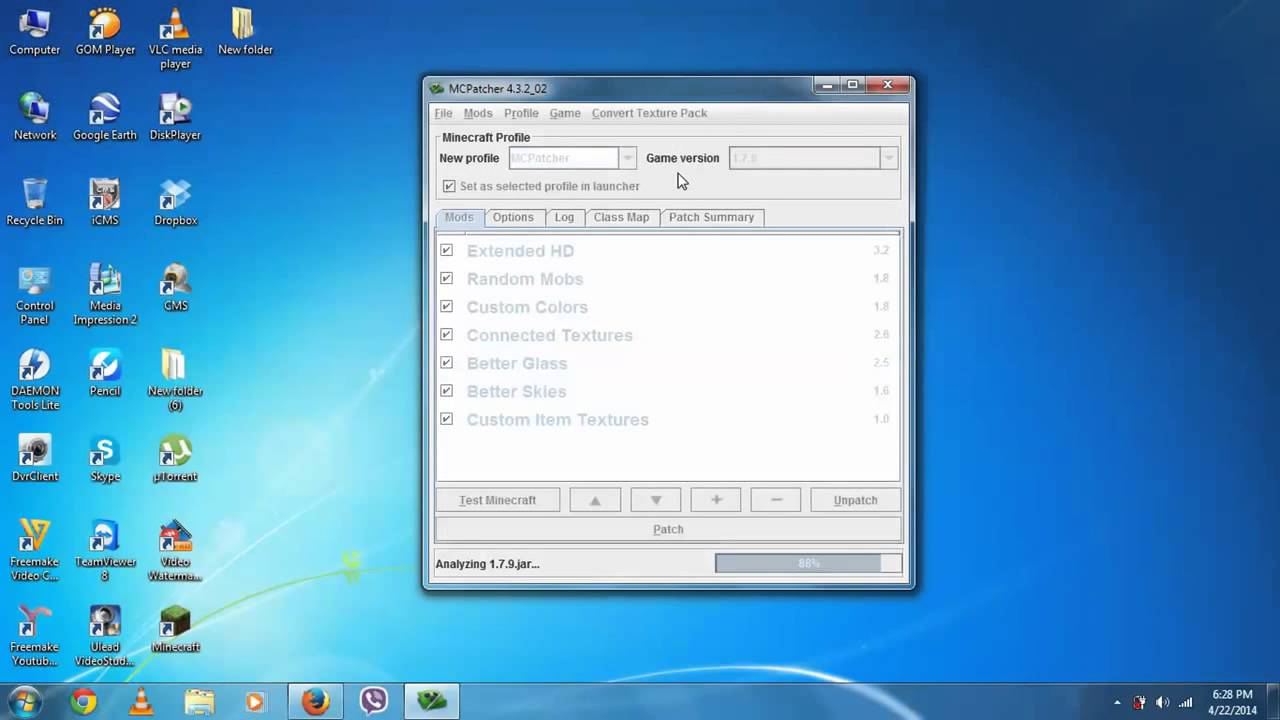Select the DvrClient desktop icon
The image size is (1280, 720).
tap(35, 458)
